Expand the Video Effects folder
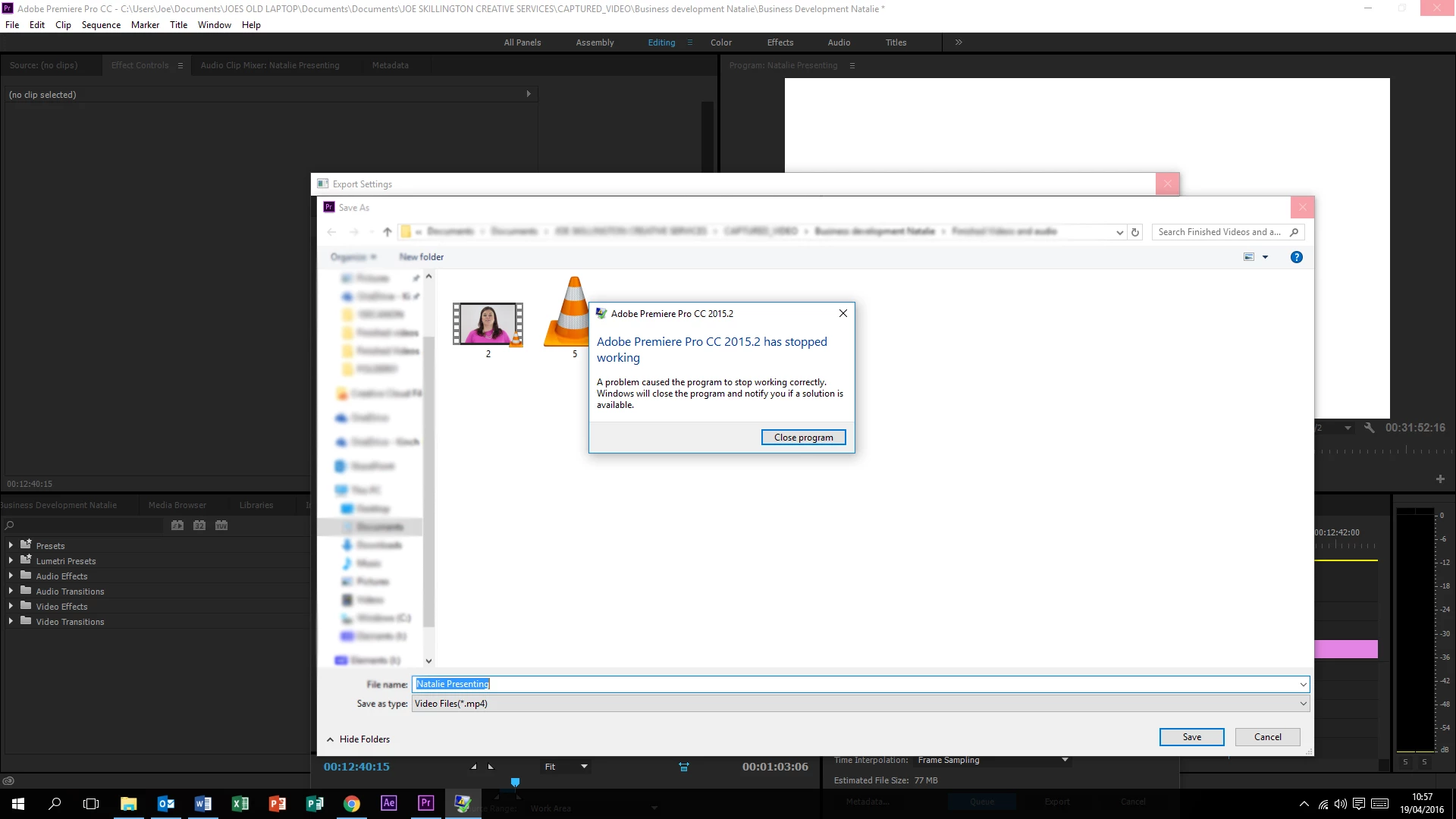The image size is (1456, 819). pyautogui.click(x=11, y=607)
